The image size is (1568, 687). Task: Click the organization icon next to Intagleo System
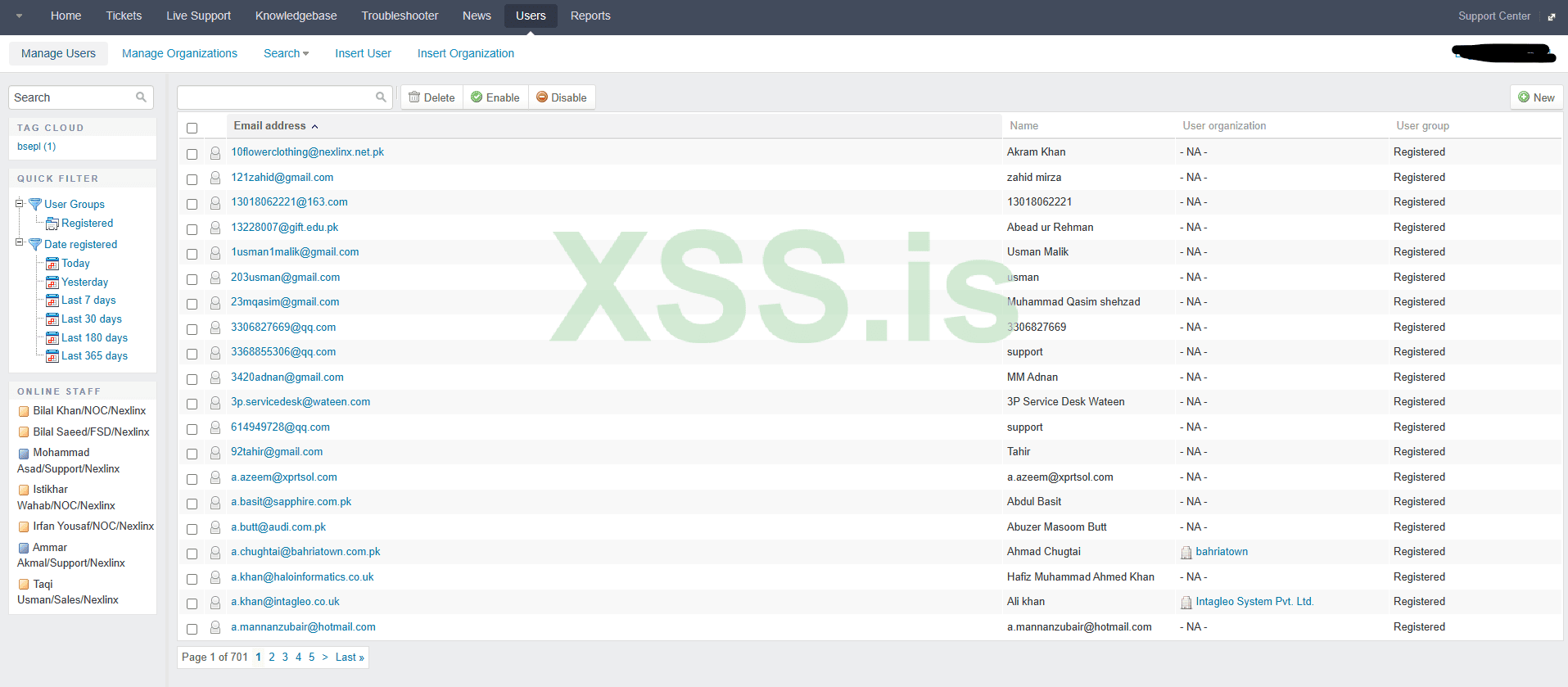point(1186,603)
